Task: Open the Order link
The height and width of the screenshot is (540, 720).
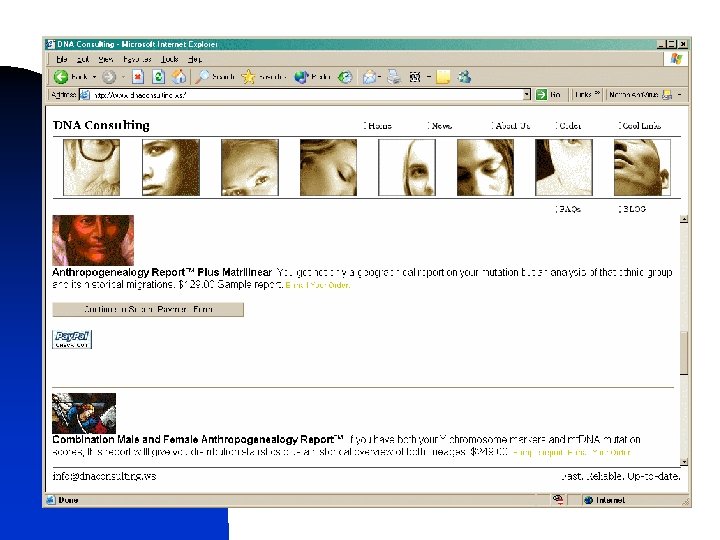Action: [x=568, y=126]
